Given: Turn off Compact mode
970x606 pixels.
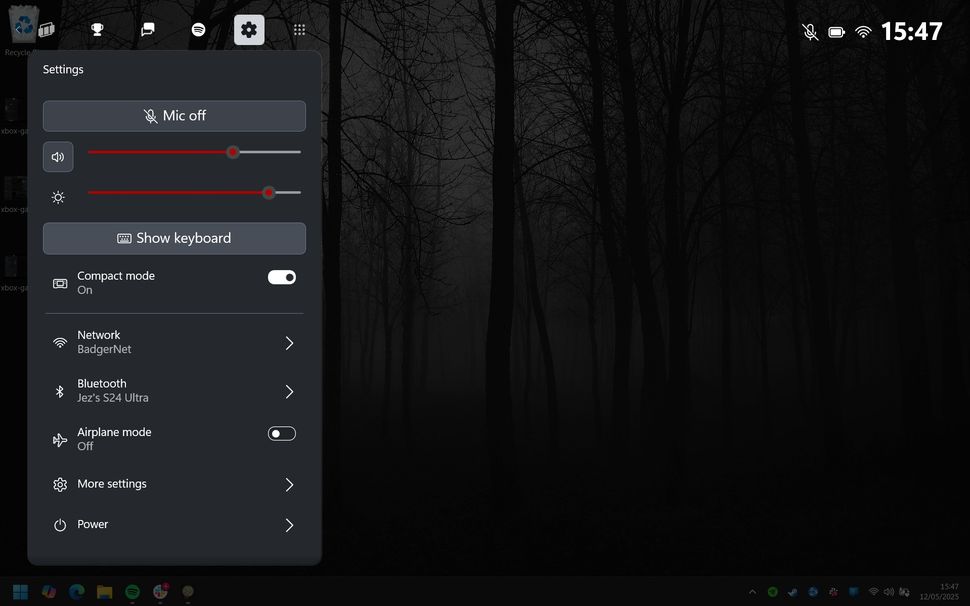Looking at the screenshot, I should [x=281, y=277].
